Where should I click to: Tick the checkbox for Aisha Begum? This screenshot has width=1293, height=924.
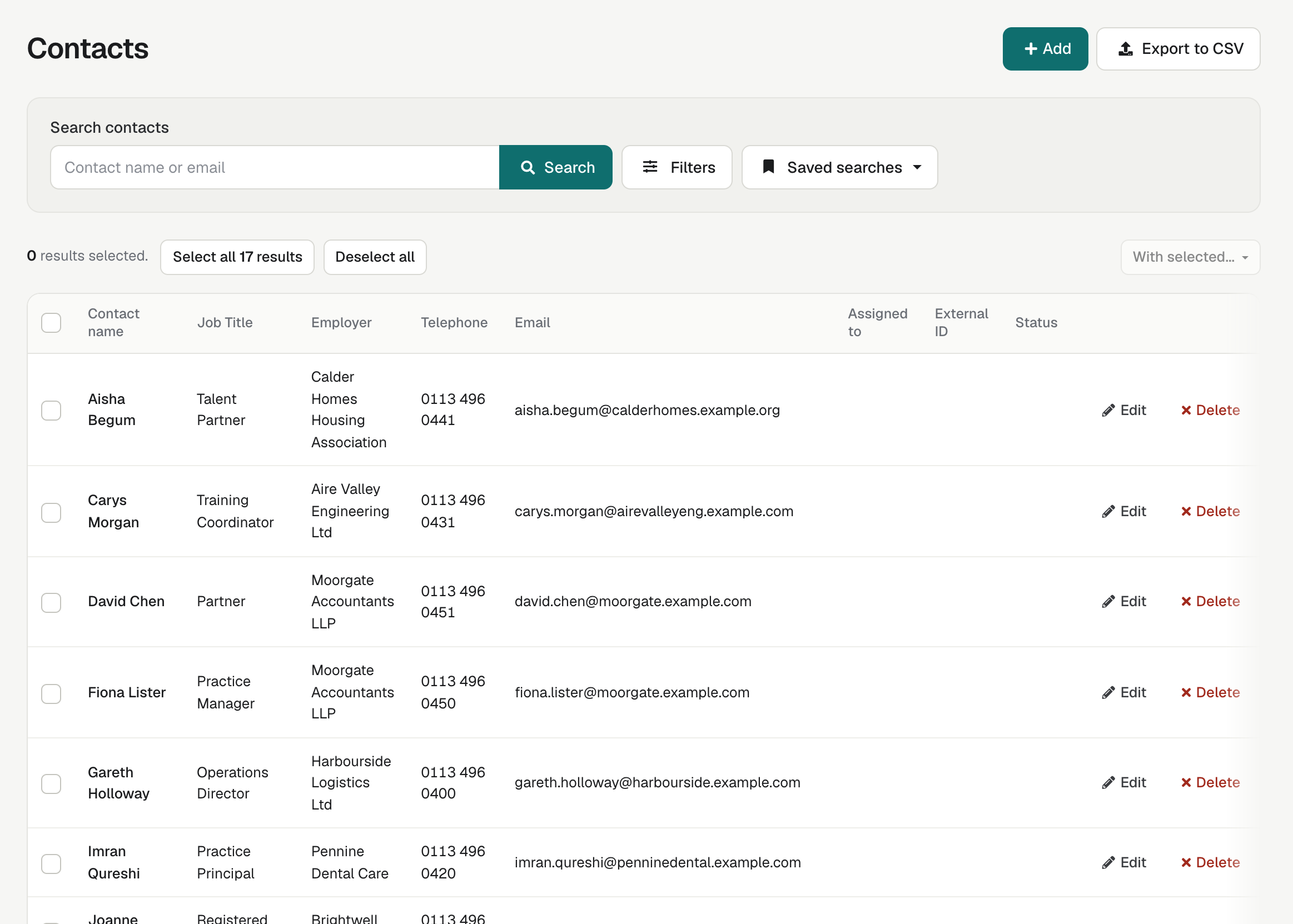pyautogui.click(x=51, y=410)
